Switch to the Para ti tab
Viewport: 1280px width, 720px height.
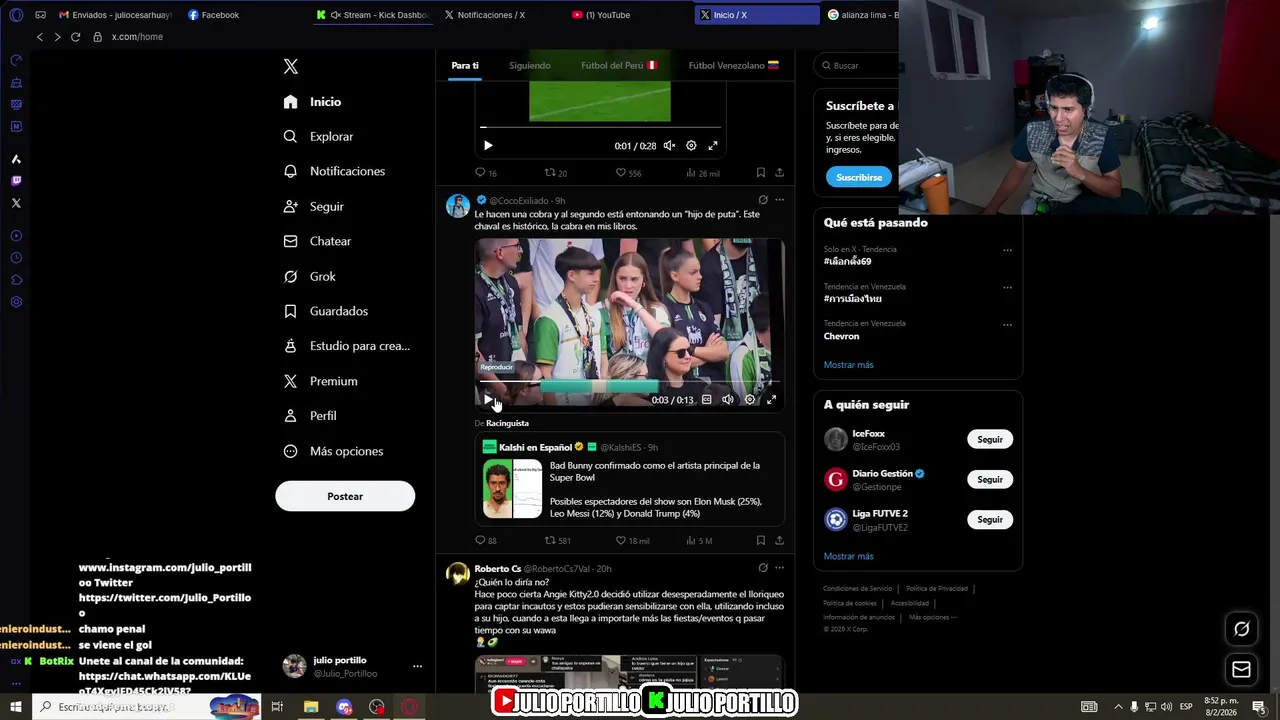(464, 66)
